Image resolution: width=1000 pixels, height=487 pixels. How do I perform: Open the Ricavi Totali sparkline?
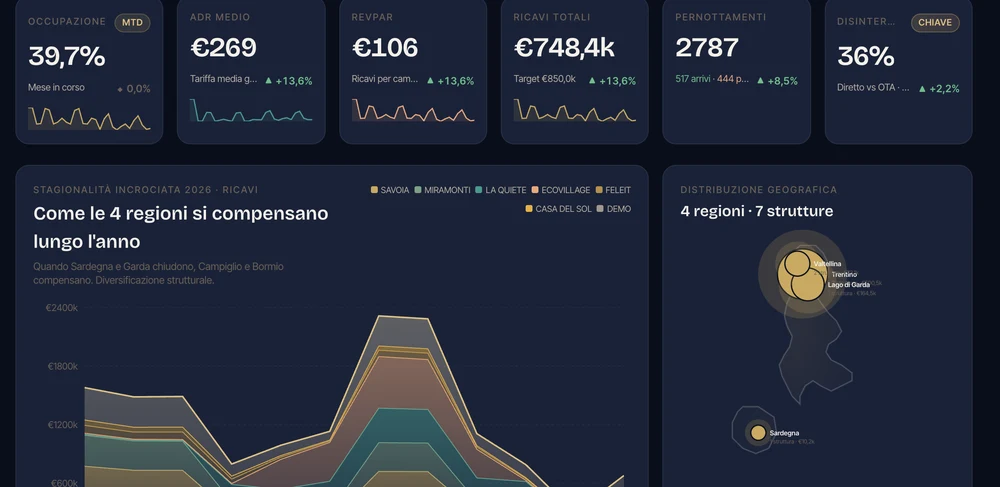tap(575, 110)
